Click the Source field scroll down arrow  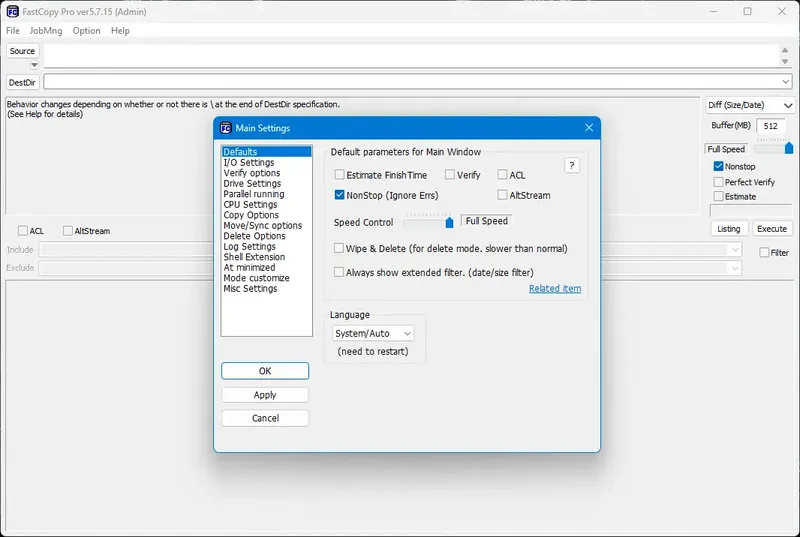pos(785,61)
